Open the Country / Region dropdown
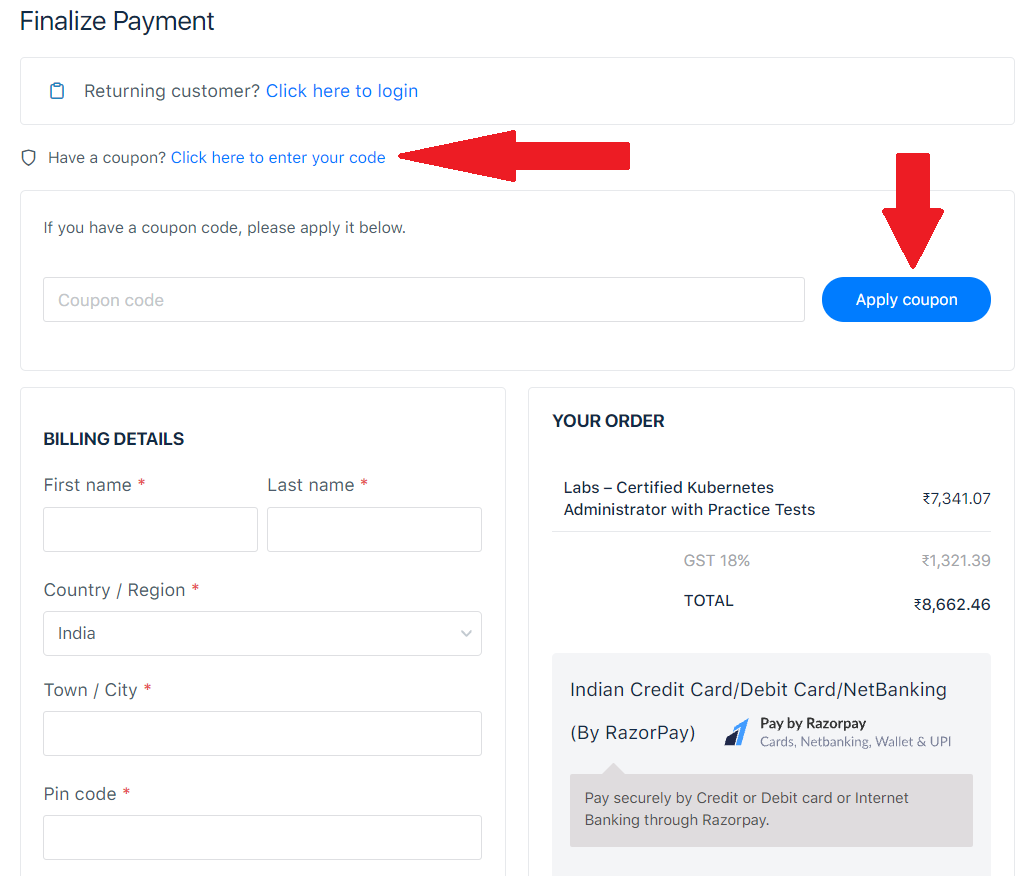 coord(262,633)
